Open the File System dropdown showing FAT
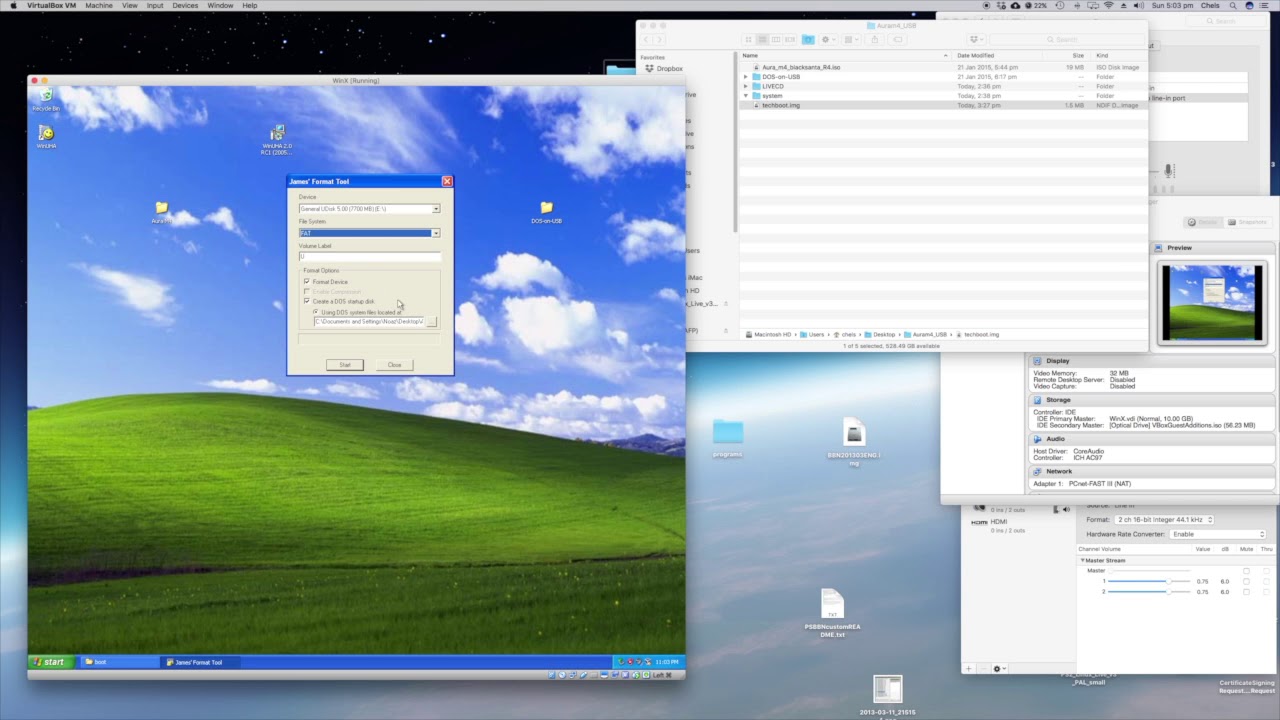The image size is (1280, 720). point(369,233)
